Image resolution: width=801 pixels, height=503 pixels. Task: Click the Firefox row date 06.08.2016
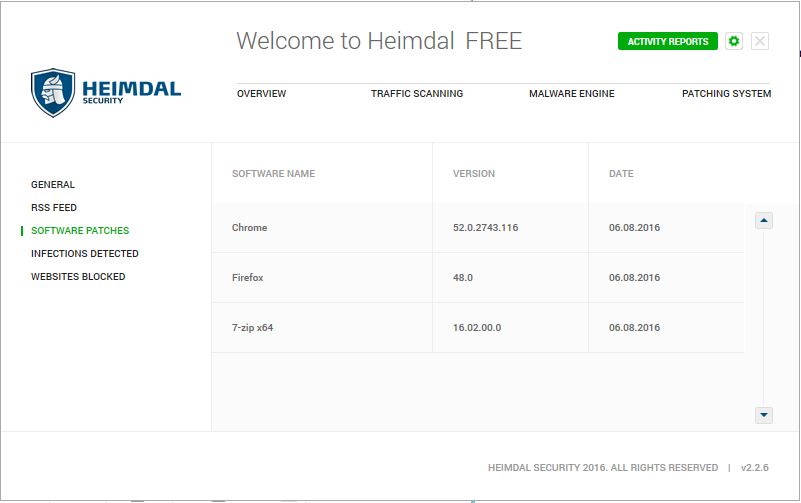(x=634, y=278)
